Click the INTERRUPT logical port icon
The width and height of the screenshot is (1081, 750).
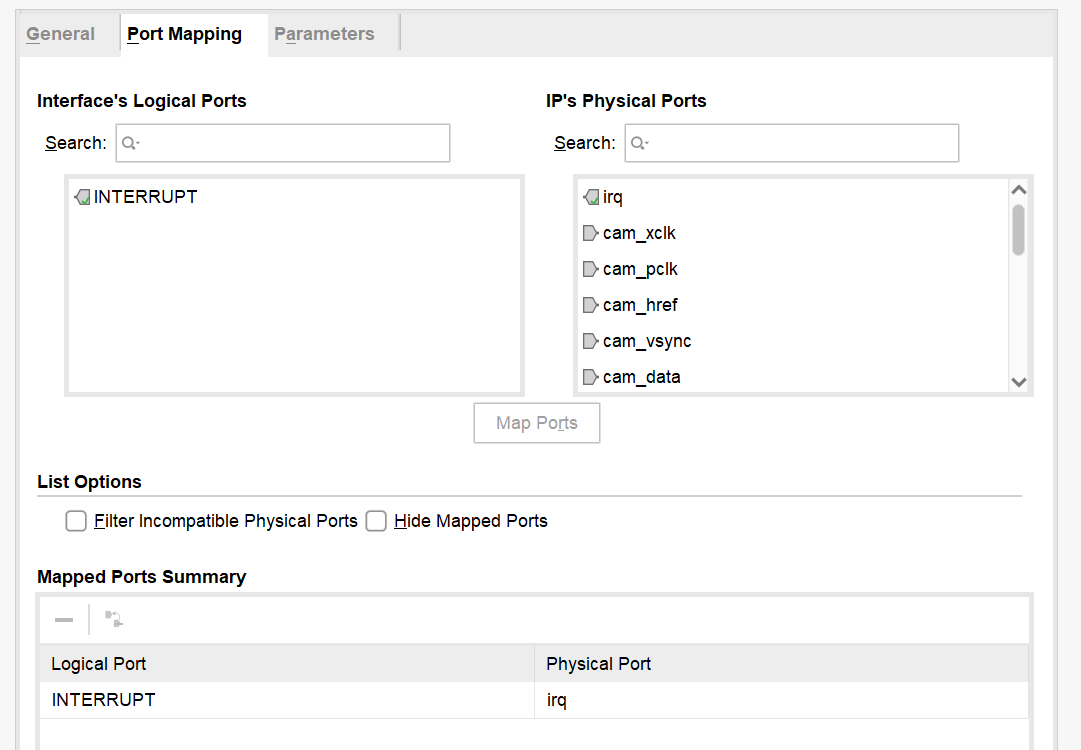(82, 197)
